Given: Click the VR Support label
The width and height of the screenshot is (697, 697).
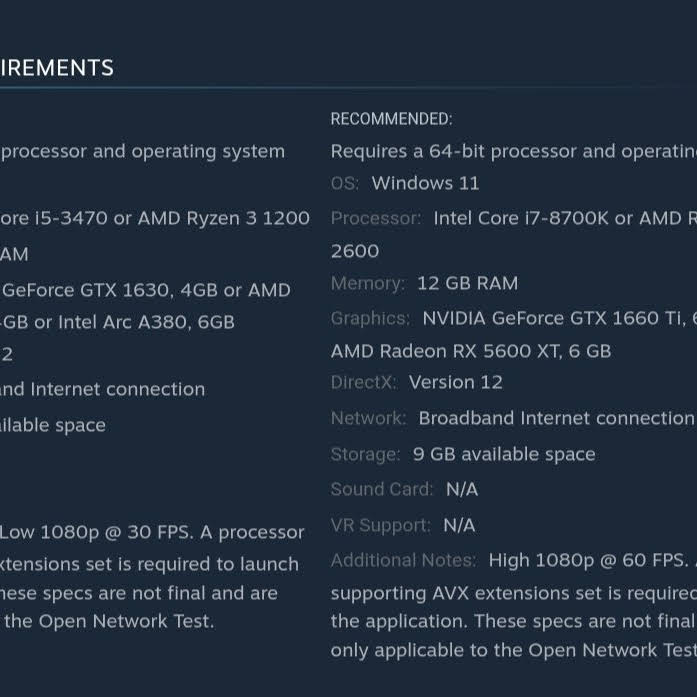Looking at the screenshot, I should click(x=381, y=525).
